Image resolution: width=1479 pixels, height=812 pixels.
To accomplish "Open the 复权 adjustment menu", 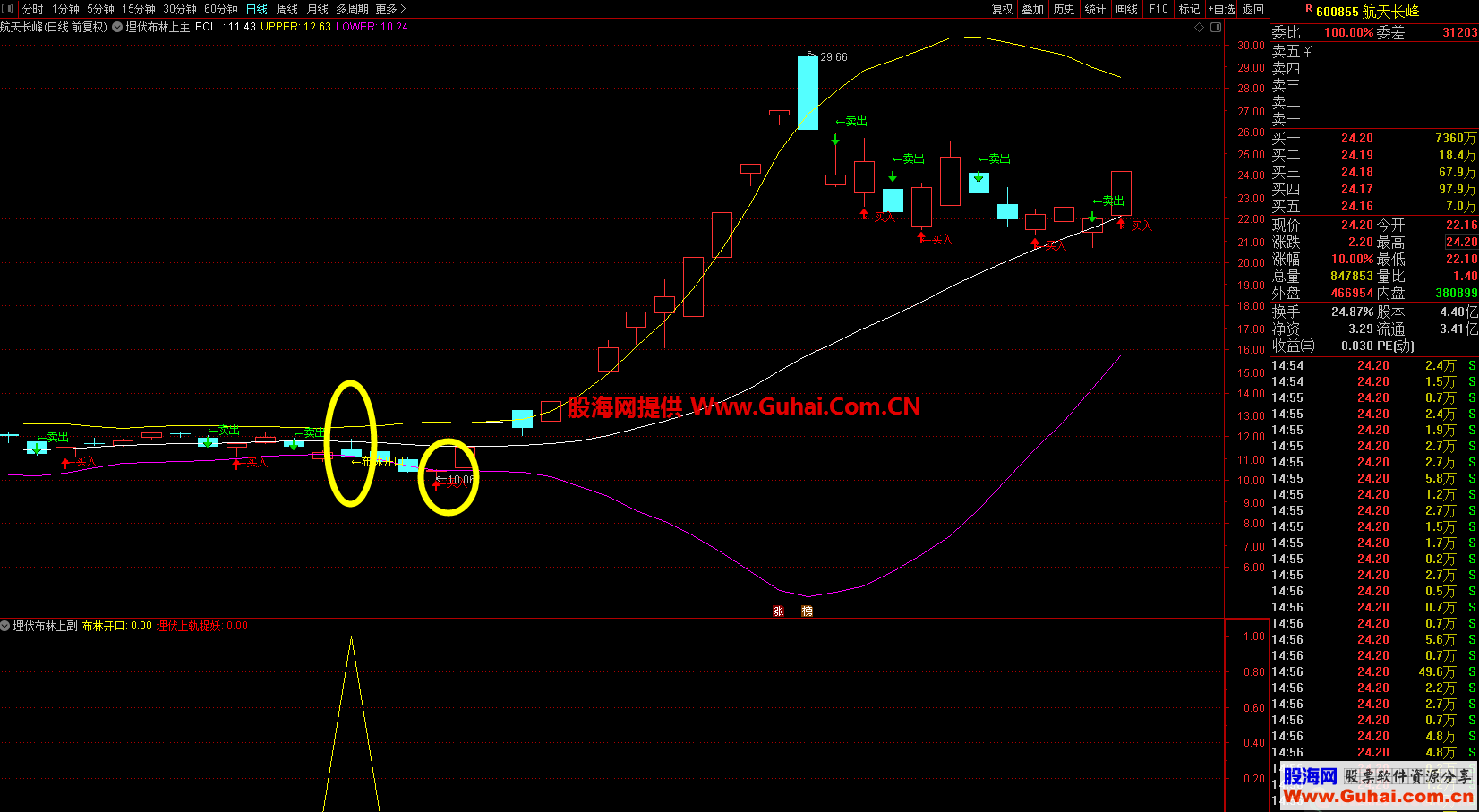I will [x=1003, y=9].
